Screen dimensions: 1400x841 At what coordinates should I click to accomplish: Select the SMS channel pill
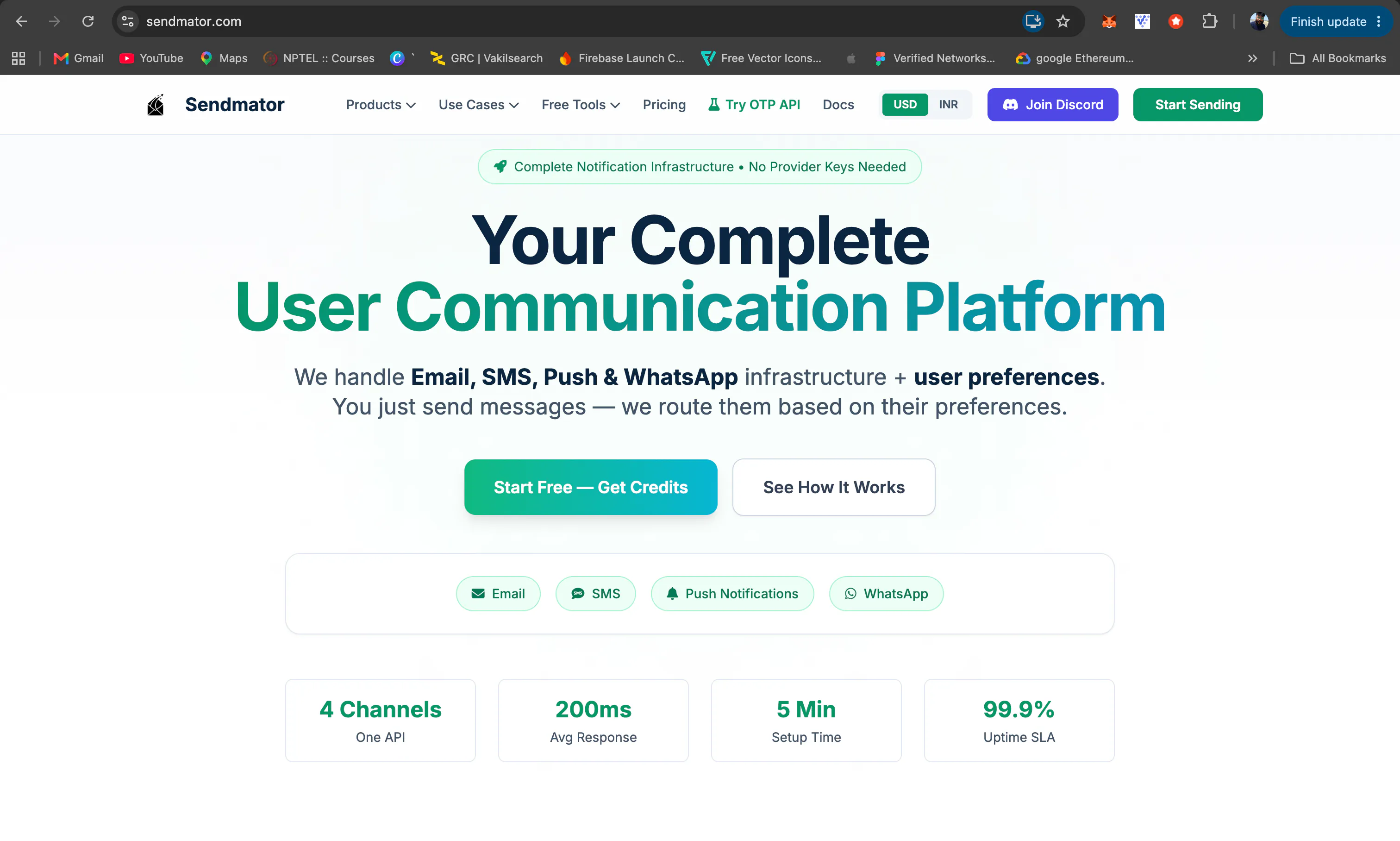point(595,593)
